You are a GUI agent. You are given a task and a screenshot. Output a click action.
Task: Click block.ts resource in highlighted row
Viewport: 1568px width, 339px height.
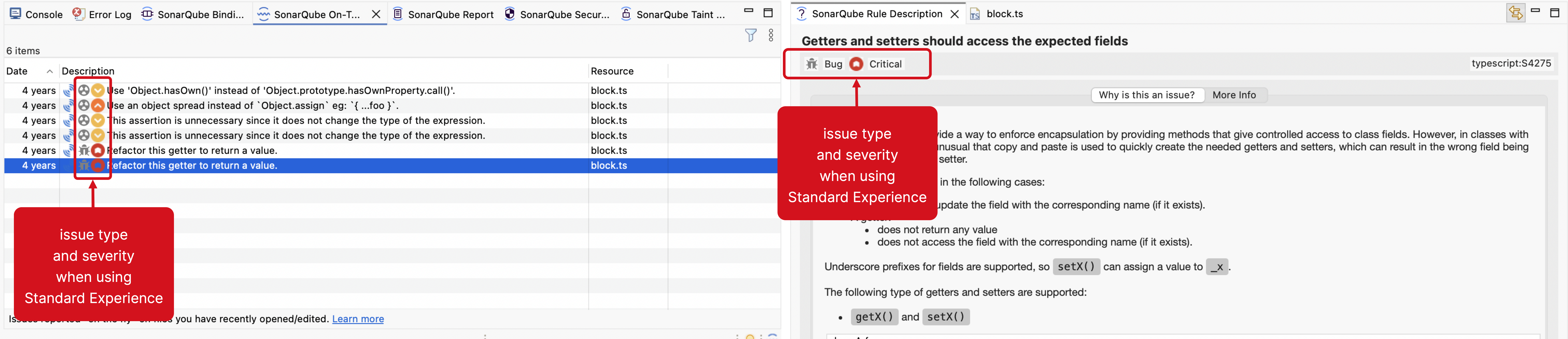(x=609, y=166)
